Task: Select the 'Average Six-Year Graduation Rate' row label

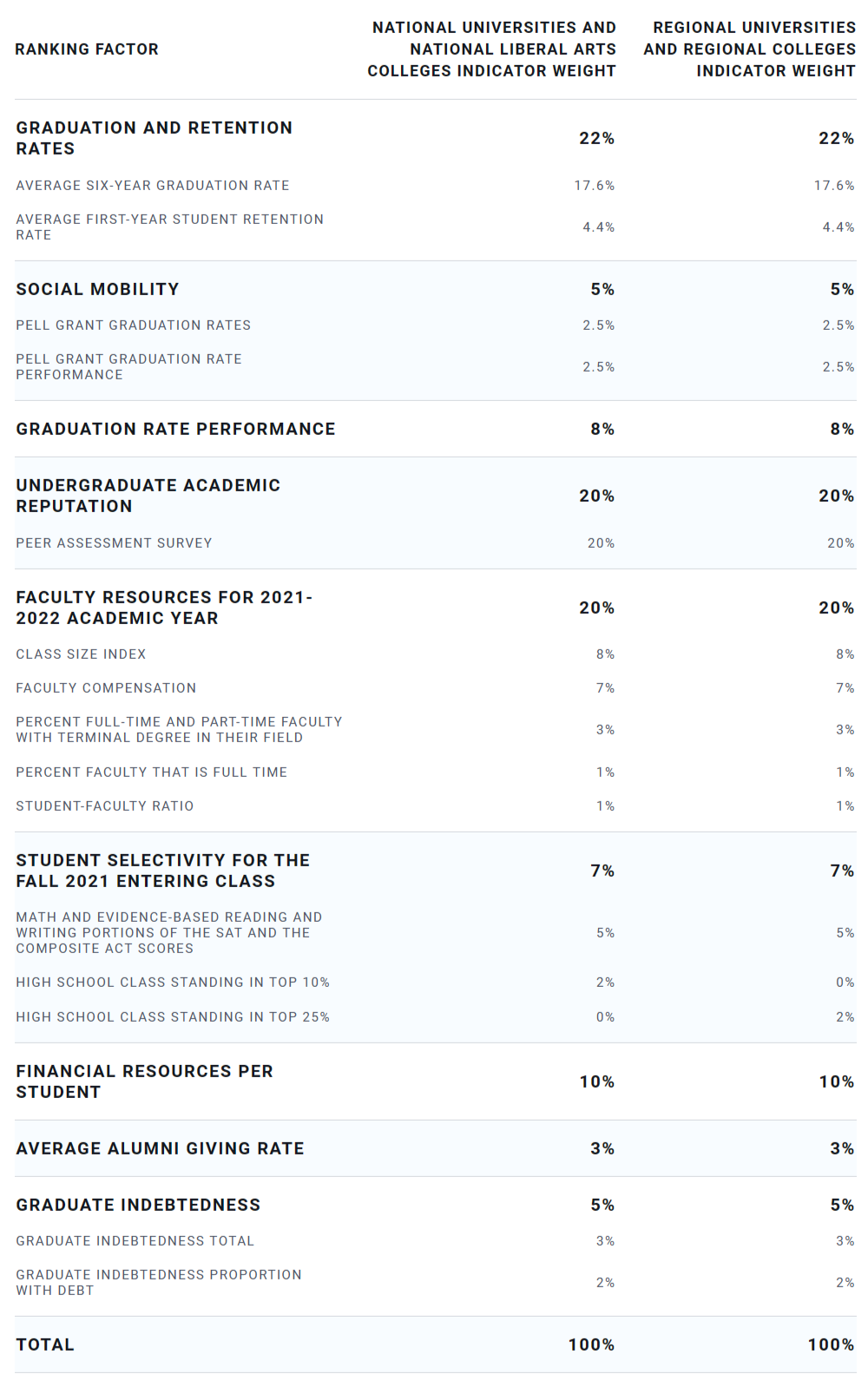Action: [153, 186]
